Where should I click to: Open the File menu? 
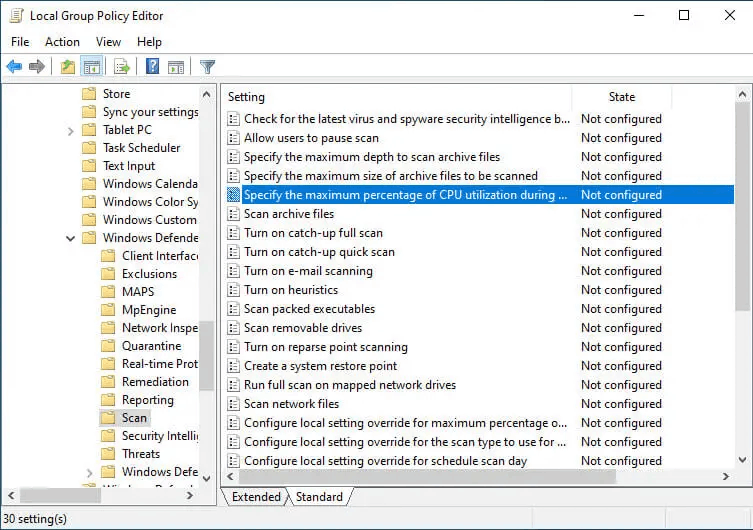tap(20, 42)
